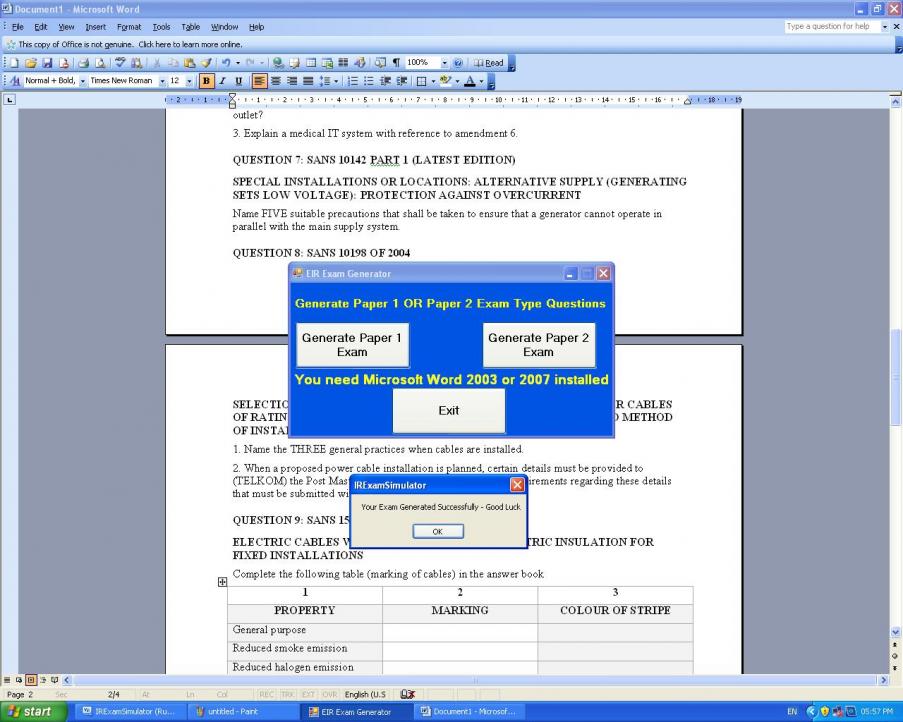
Task: Select the Format Painter brush icon
Action: tap(206, 62)
